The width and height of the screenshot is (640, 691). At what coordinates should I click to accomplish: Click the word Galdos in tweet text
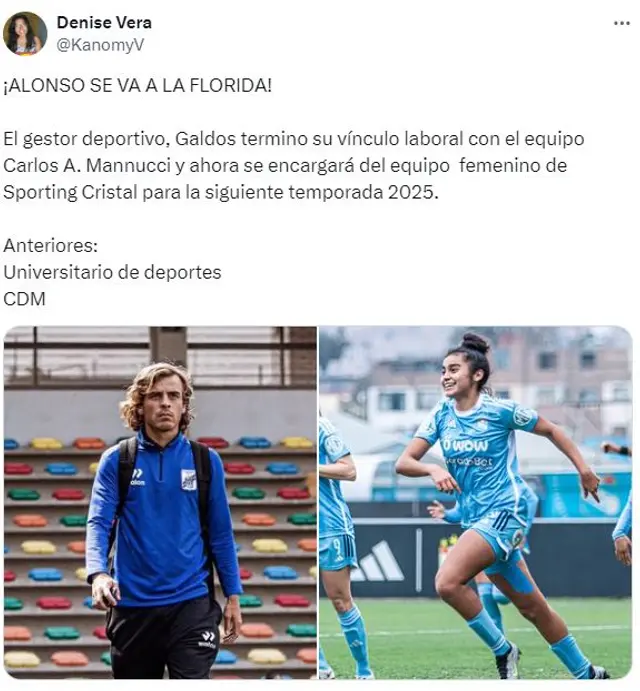205,139
